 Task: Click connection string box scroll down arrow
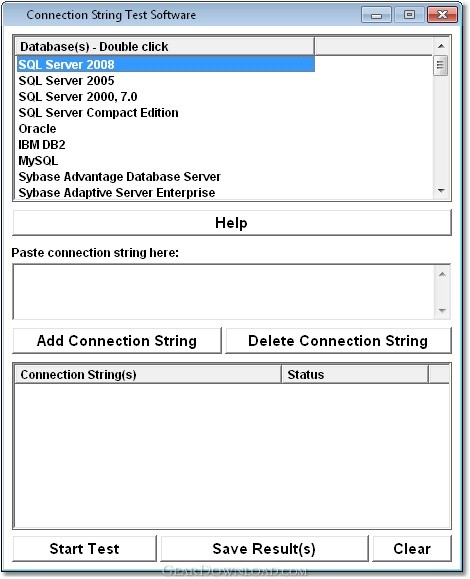442,311
